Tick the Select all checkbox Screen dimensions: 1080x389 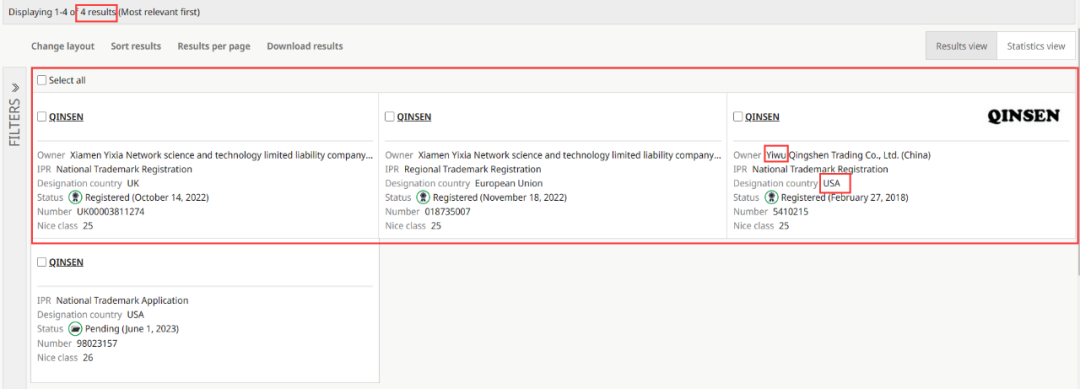pyautogui.click(x=42, y=80)
